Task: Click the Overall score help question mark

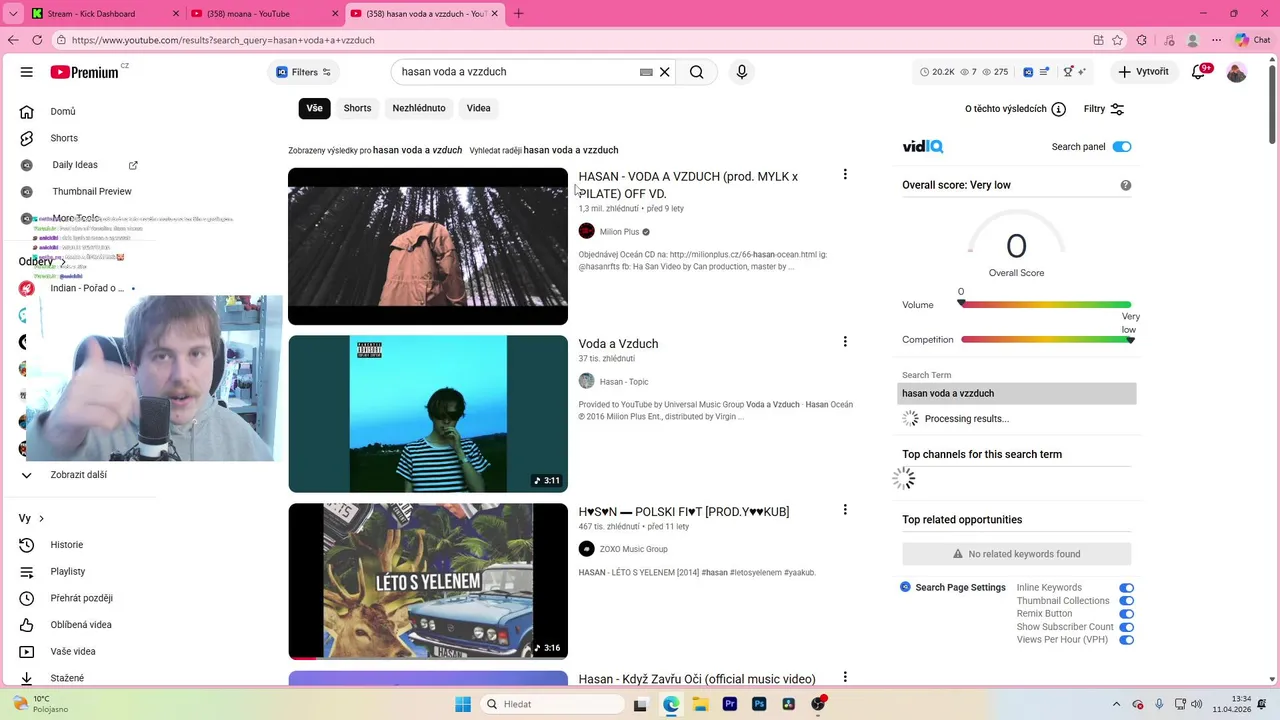Action: (x=1126, y=185)
